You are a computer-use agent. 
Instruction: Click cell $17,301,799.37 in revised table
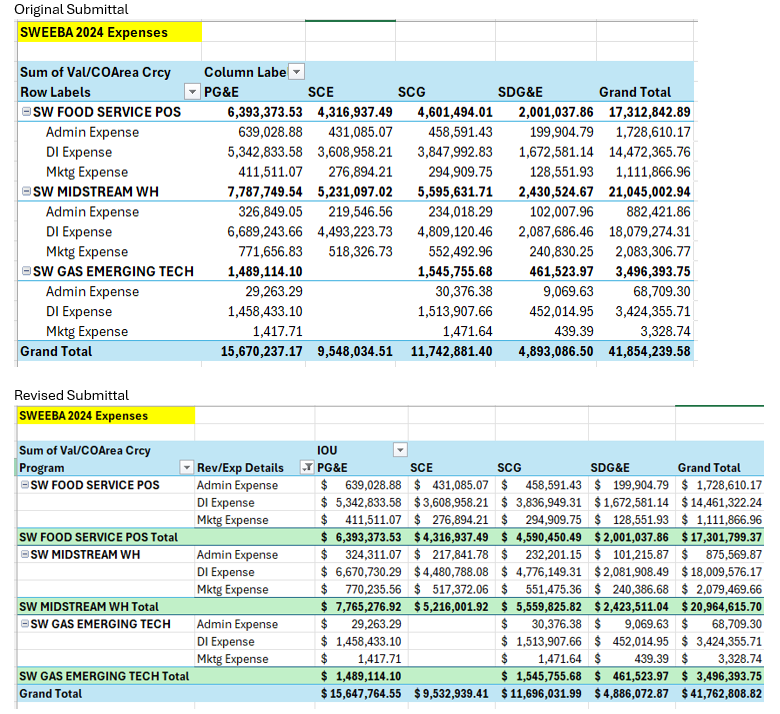721,537
